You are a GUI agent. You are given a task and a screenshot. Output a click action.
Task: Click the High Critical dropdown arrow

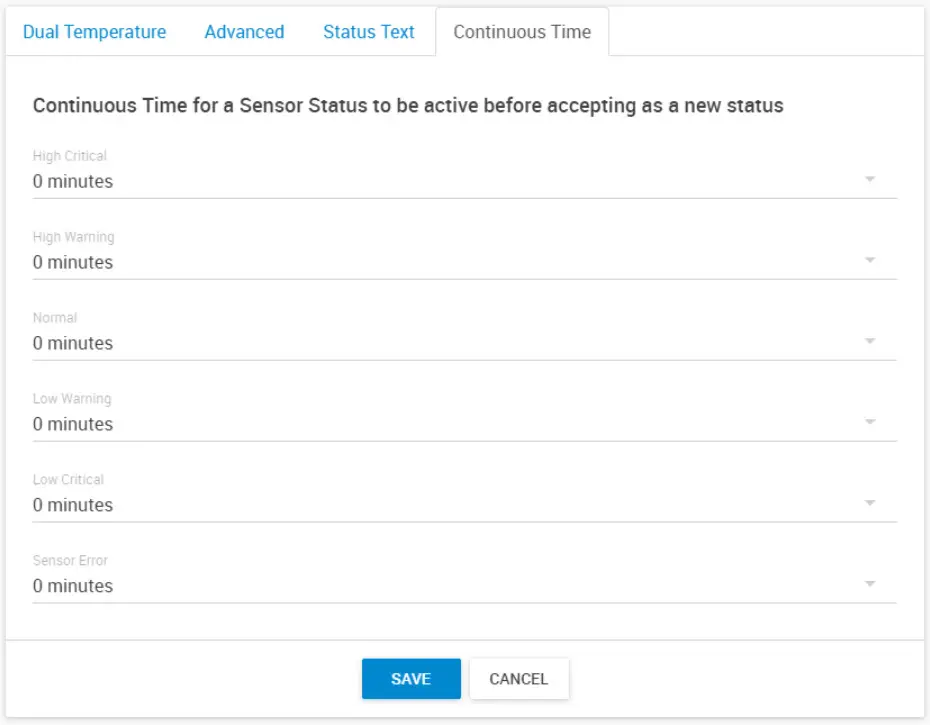coord(869,180)
